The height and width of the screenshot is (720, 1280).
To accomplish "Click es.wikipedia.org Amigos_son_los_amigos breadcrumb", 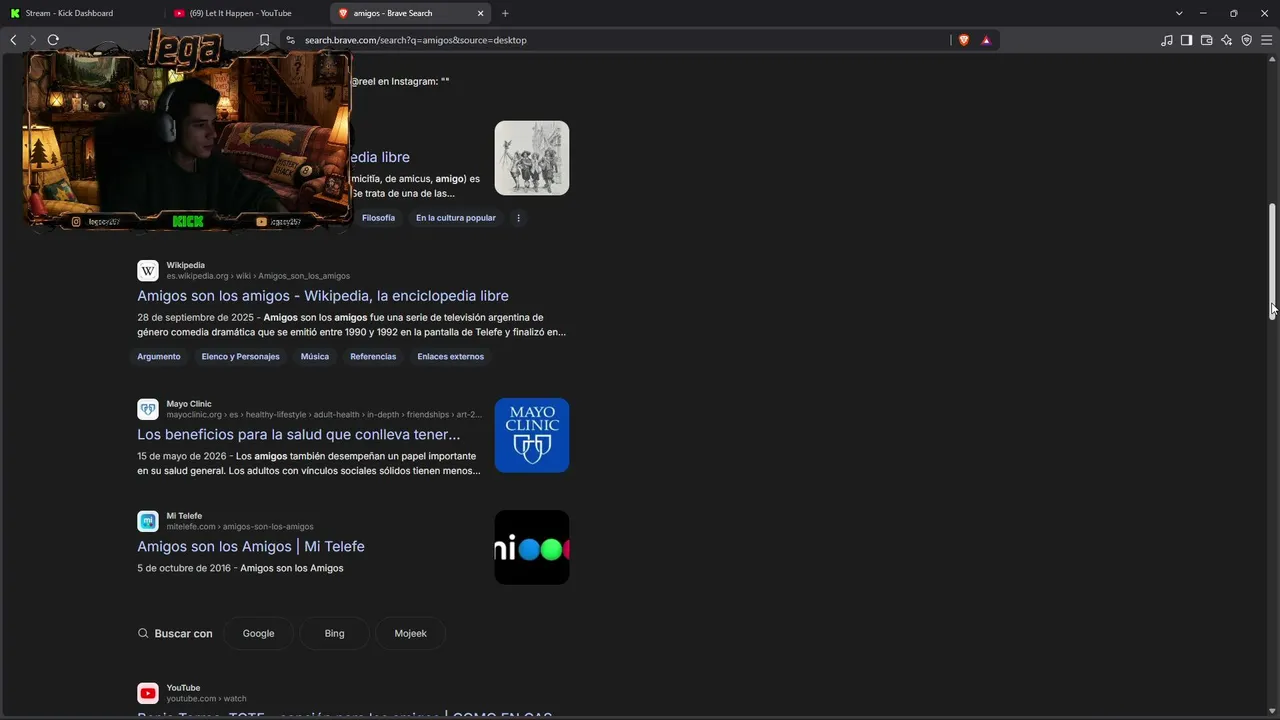I will pos(258,276).
